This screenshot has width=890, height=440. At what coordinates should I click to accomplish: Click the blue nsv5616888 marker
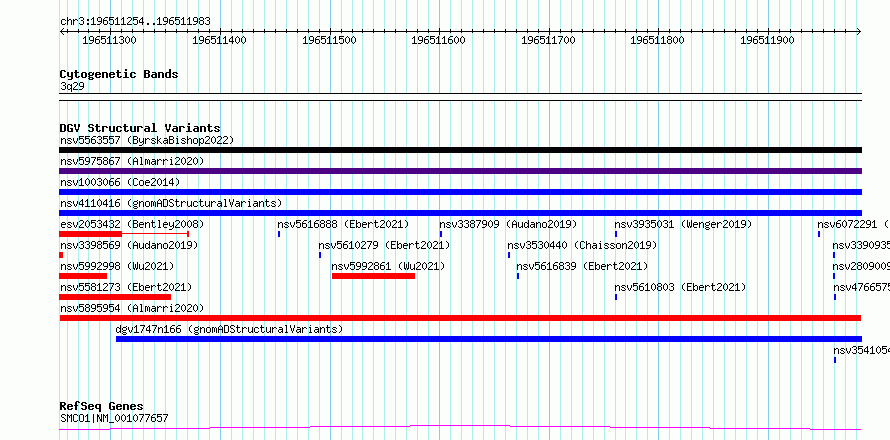click(x=279, y=234)
